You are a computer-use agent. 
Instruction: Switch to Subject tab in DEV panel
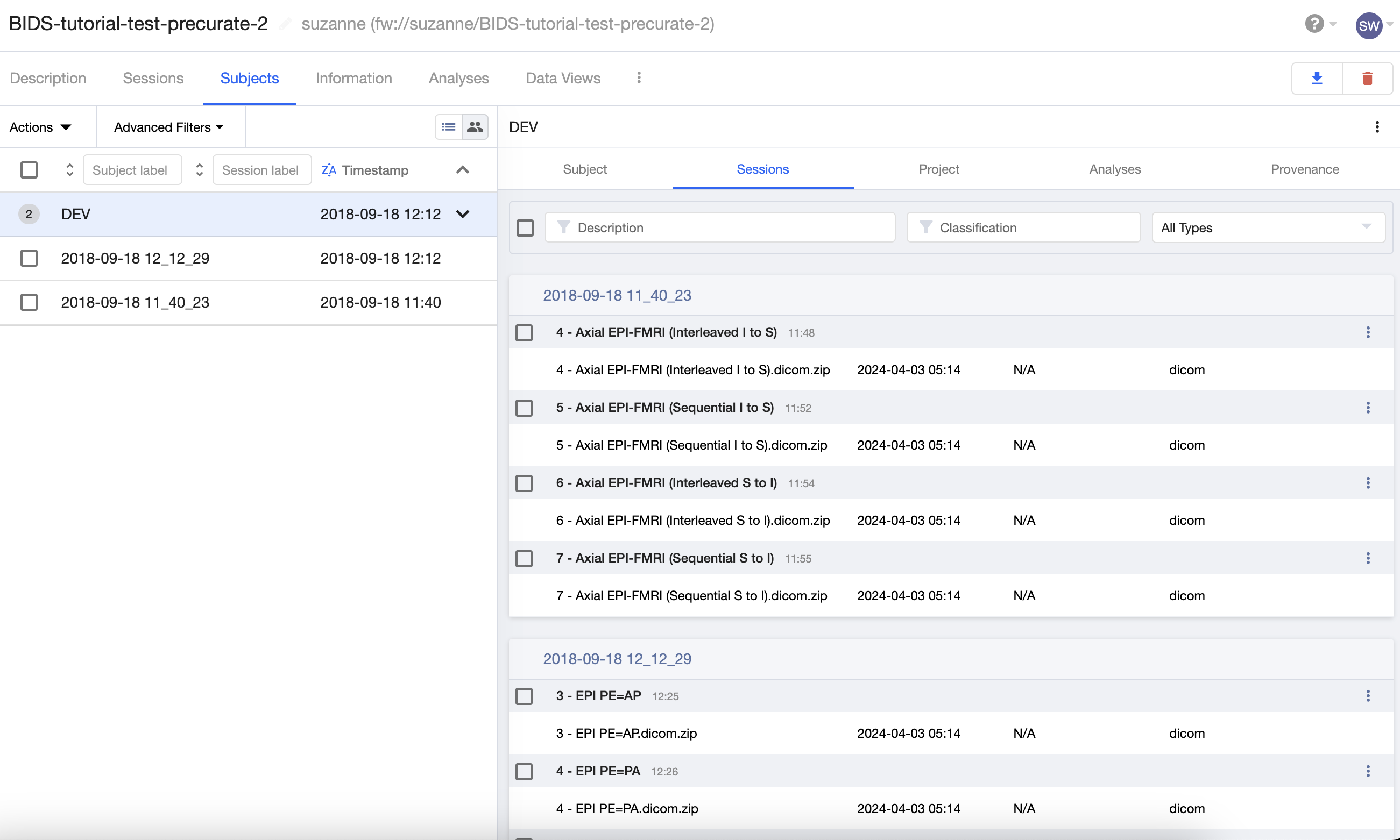click(584, 169)
